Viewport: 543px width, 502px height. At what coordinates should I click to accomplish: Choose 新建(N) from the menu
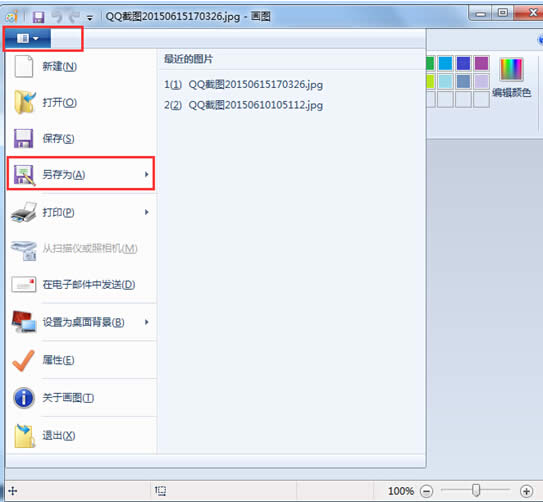pyautogui.click(x=81, y=66)
